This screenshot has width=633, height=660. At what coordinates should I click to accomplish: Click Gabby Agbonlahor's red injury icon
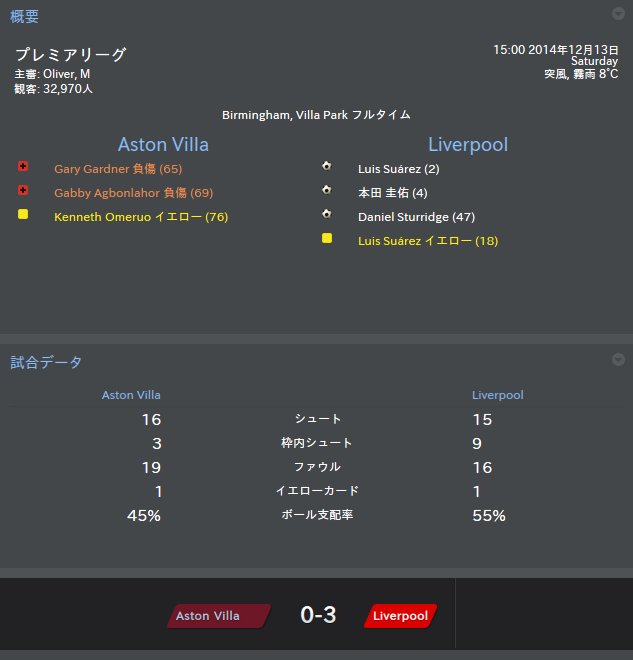pyautogui.click(x=23, y=191)
